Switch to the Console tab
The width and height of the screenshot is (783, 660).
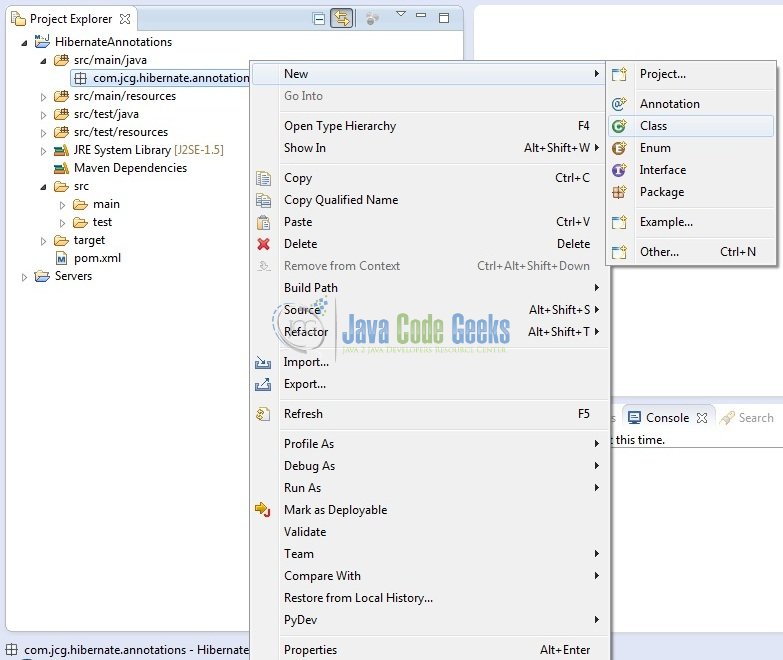click(667, 417)
